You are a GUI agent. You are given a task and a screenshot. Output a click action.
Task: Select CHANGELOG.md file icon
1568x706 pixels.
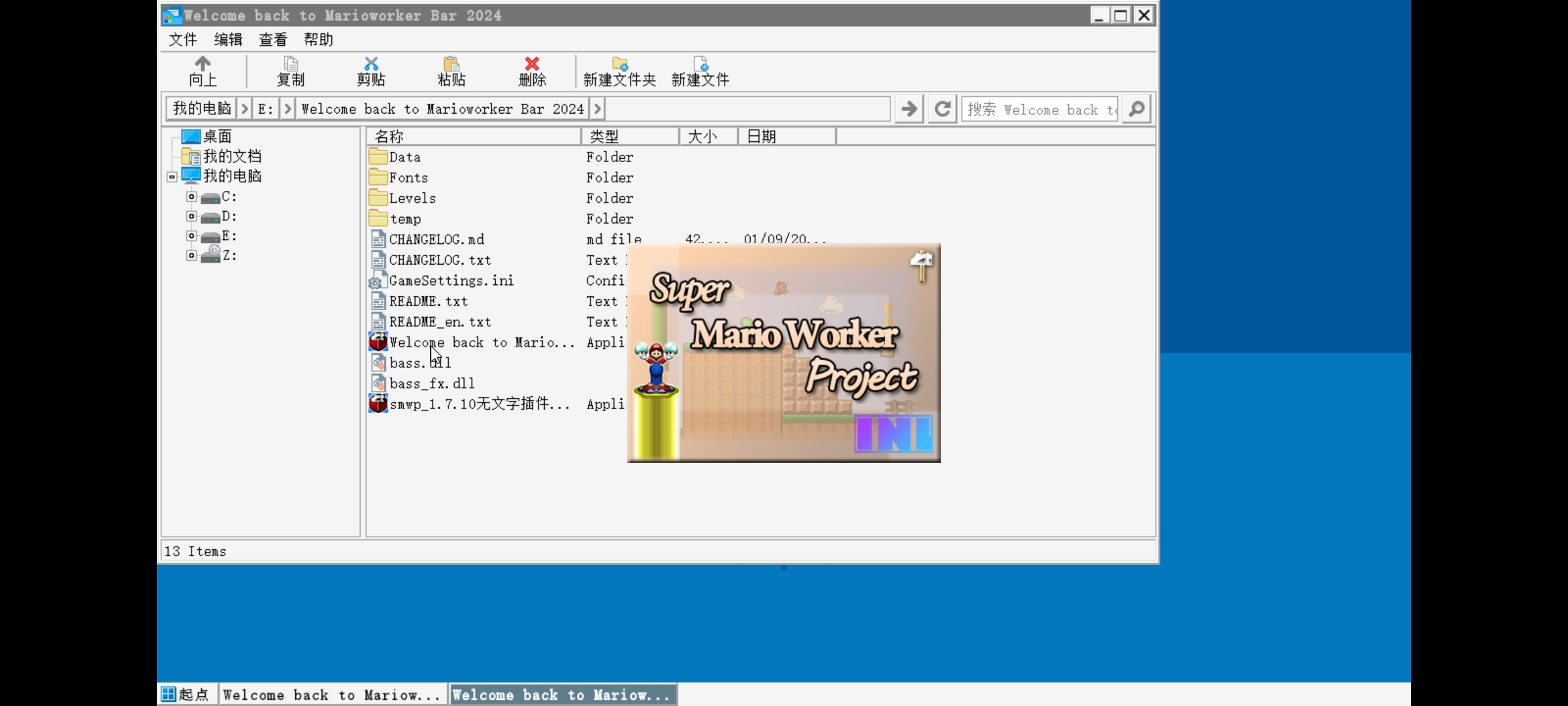click(378, 239)
